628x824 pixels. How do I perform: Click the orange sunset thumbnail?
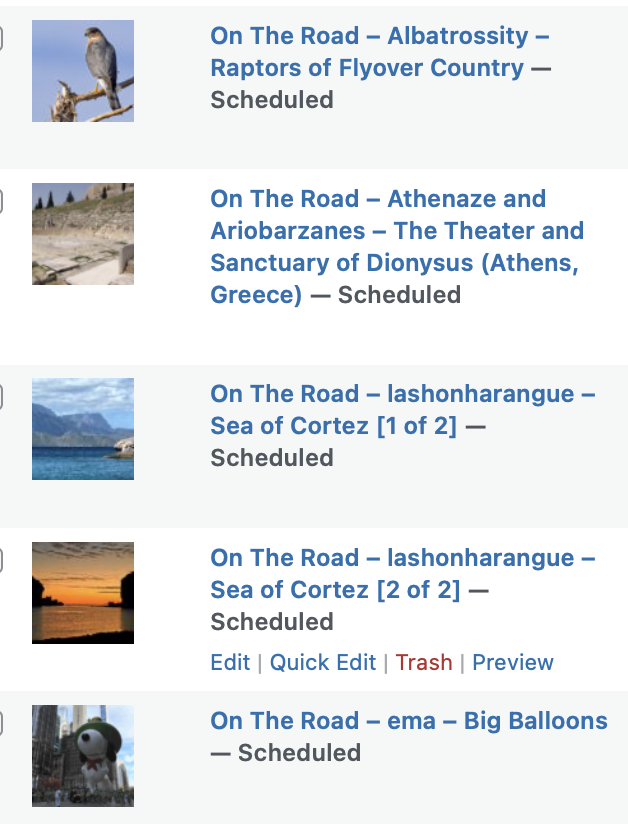point(83,592)
